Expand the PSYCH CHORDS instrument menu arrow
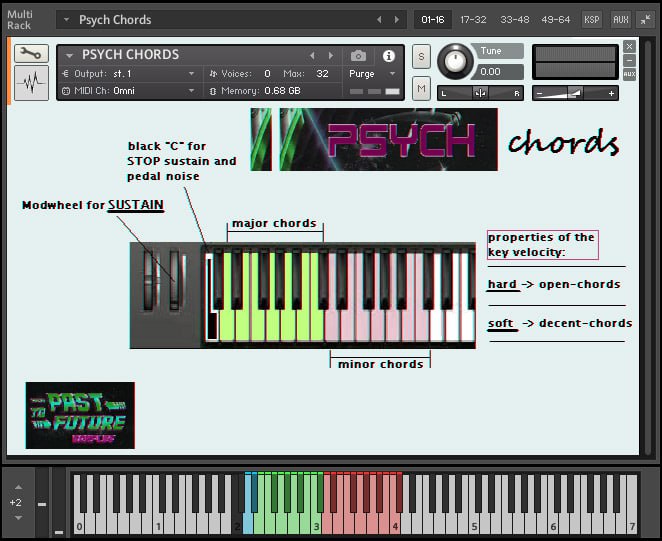The image size is (662, 541). (x=69, y=55)
